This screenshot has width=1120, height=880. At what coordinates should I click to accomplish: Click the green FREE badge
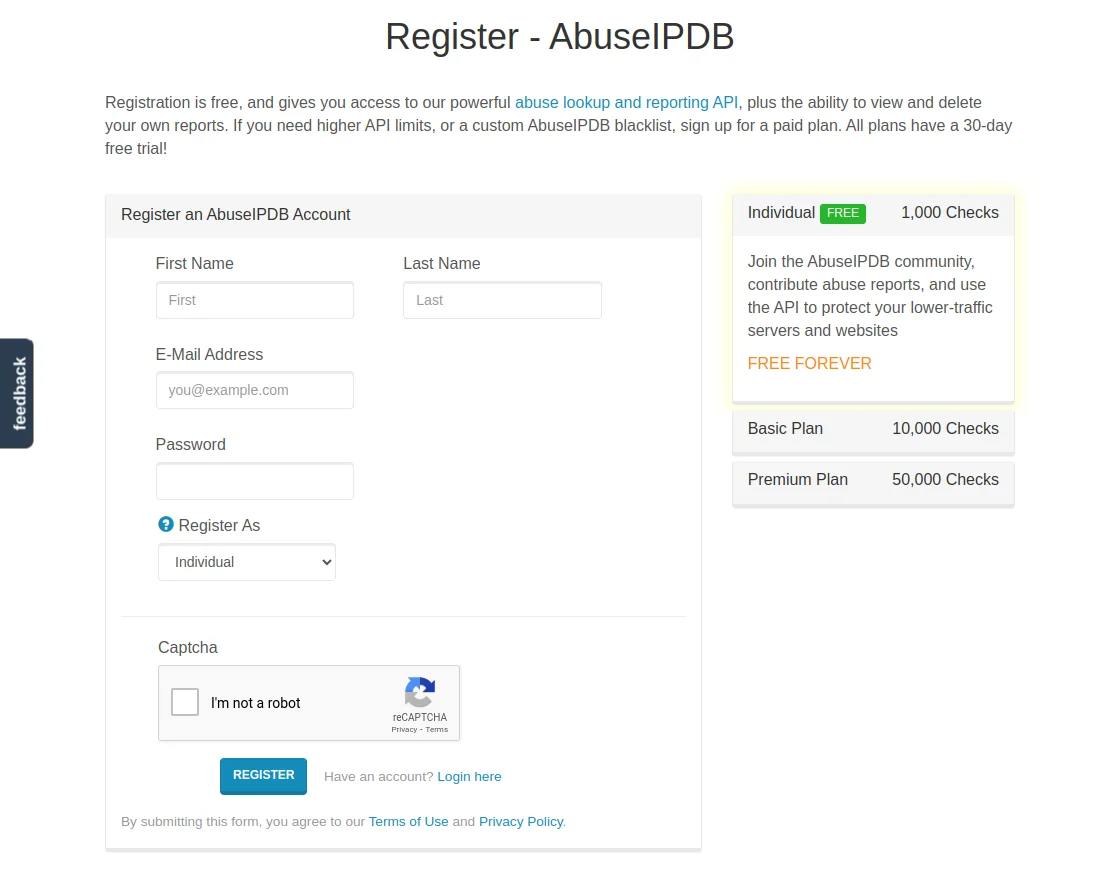tap(843, 213)
